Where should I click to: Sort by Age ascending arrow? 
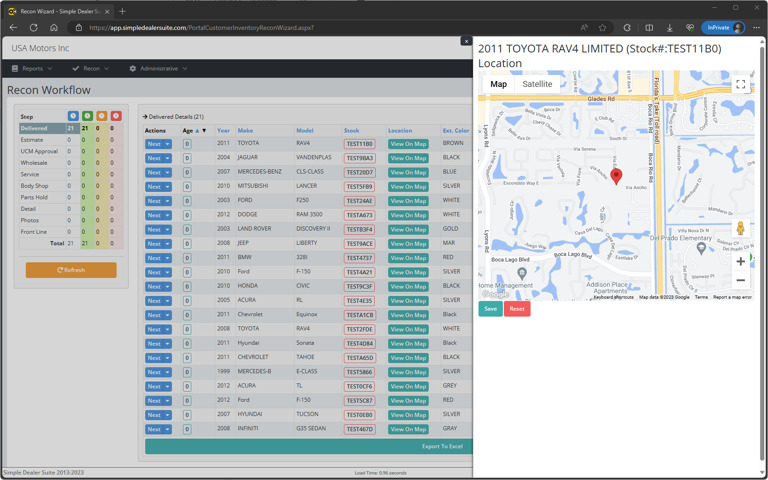click(x=197, y=131)
